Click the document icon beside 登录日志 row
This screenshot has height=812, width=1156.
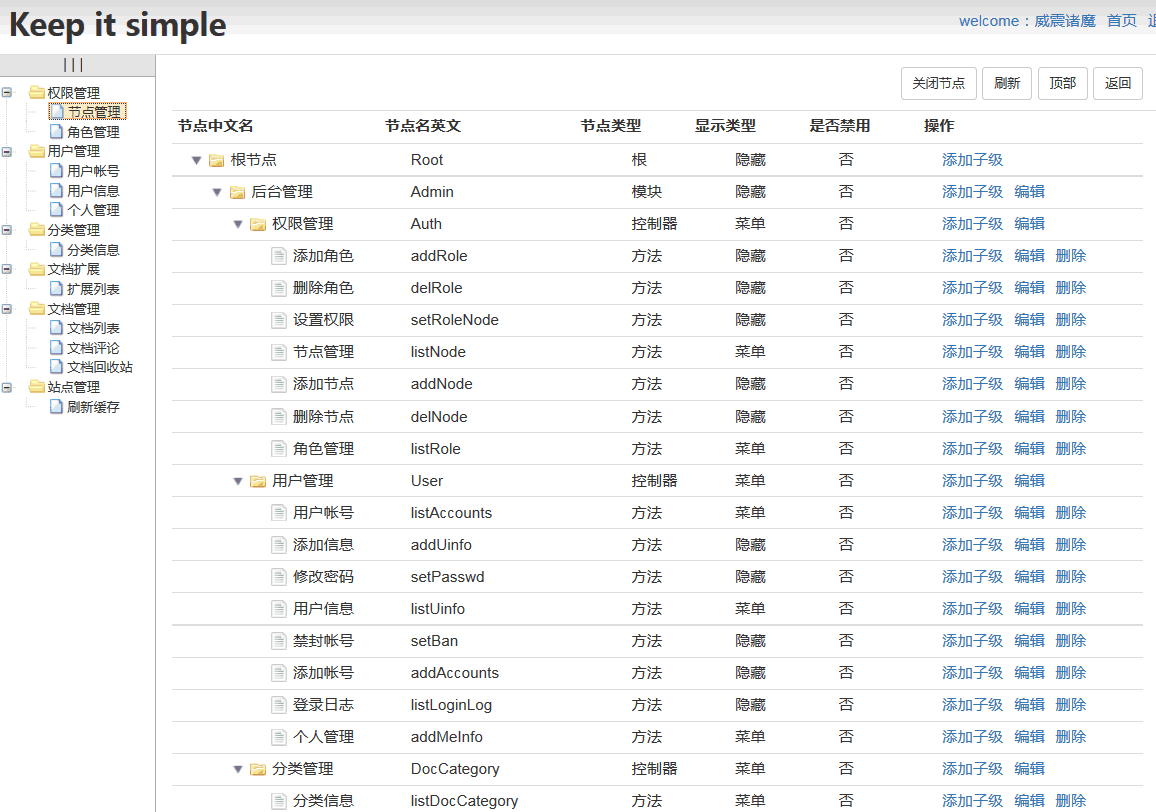[279, 705]
